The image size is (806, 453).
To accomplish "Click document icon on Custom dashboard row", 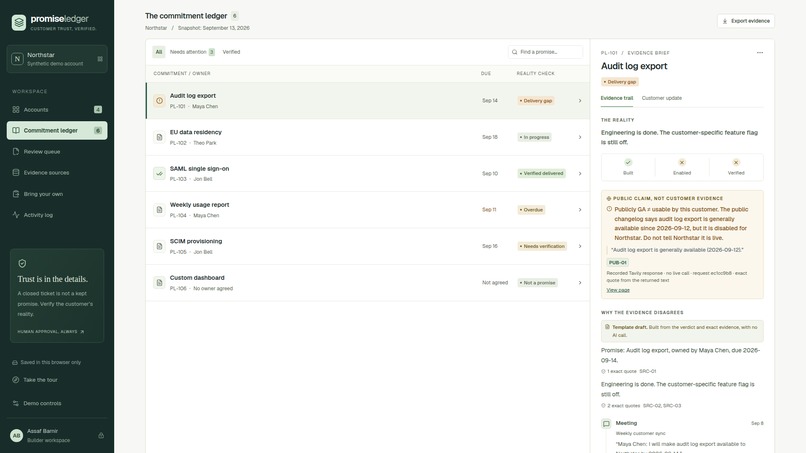I will (159, 283).
